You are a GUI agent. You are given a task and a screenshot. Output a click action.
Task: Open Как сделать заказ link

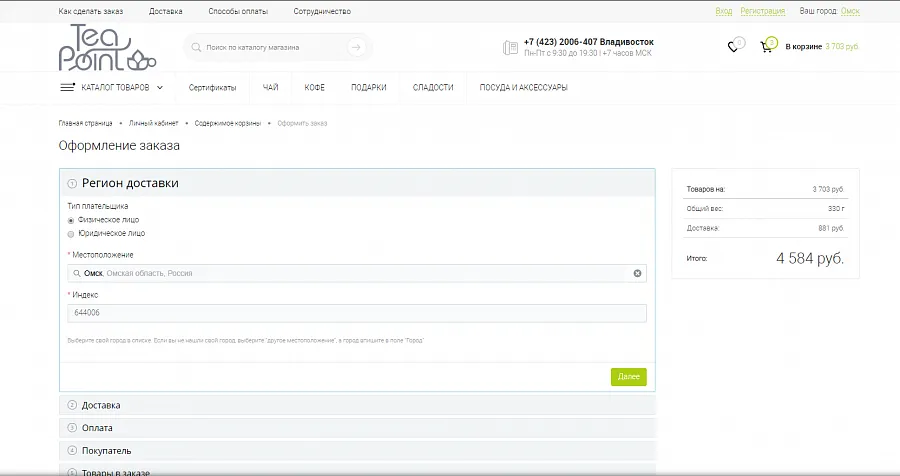coord(91,11)
